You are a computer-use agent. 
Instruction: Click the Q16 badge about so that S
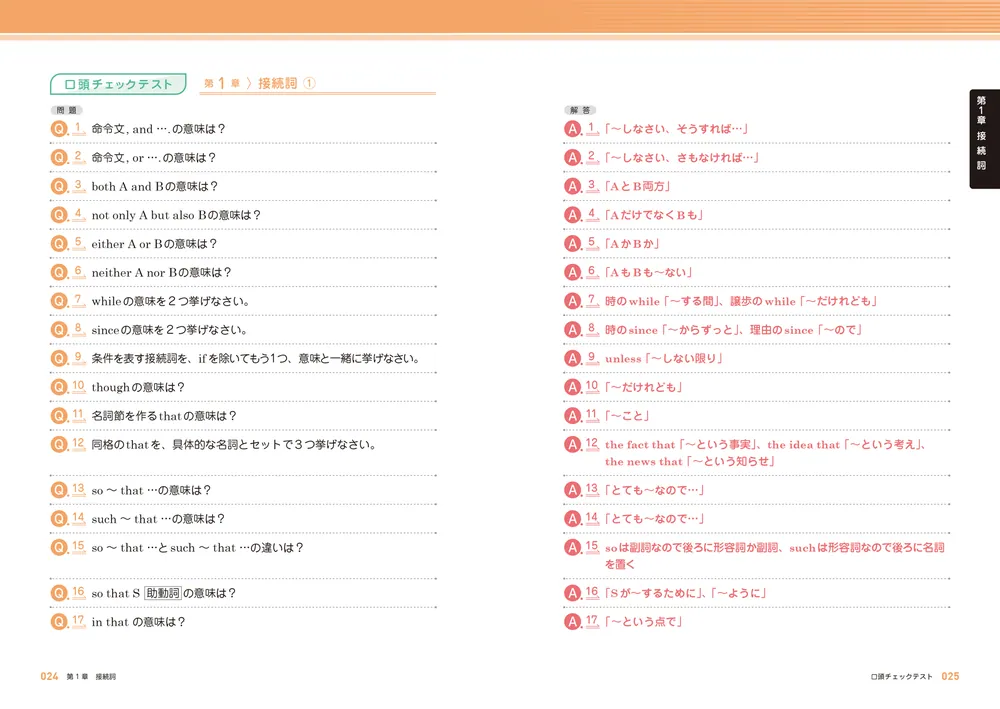click(60, 594)
